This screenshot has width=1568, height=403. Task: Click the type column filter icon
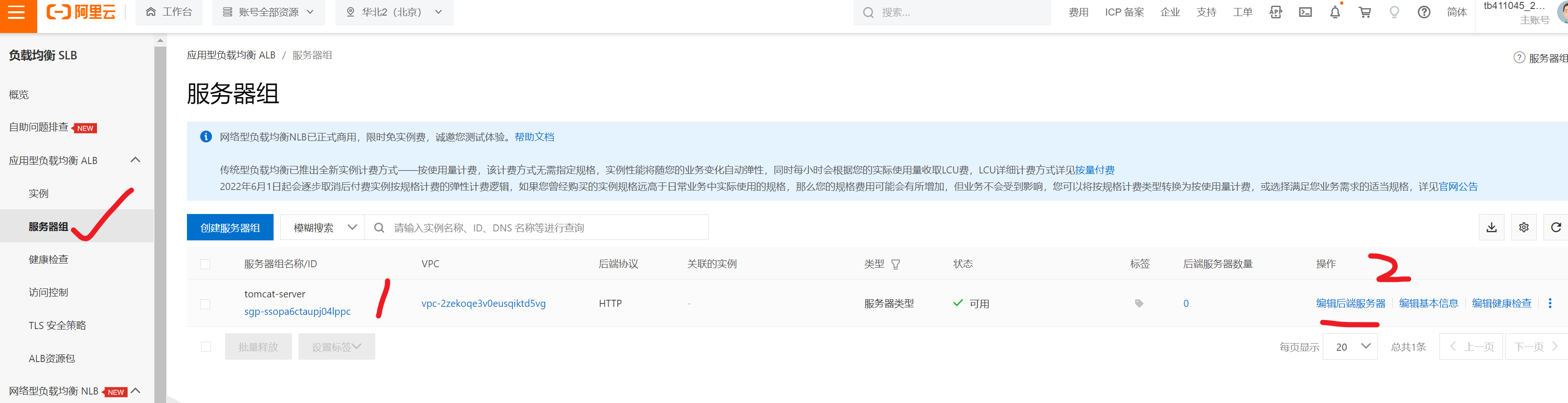(896, 264)
